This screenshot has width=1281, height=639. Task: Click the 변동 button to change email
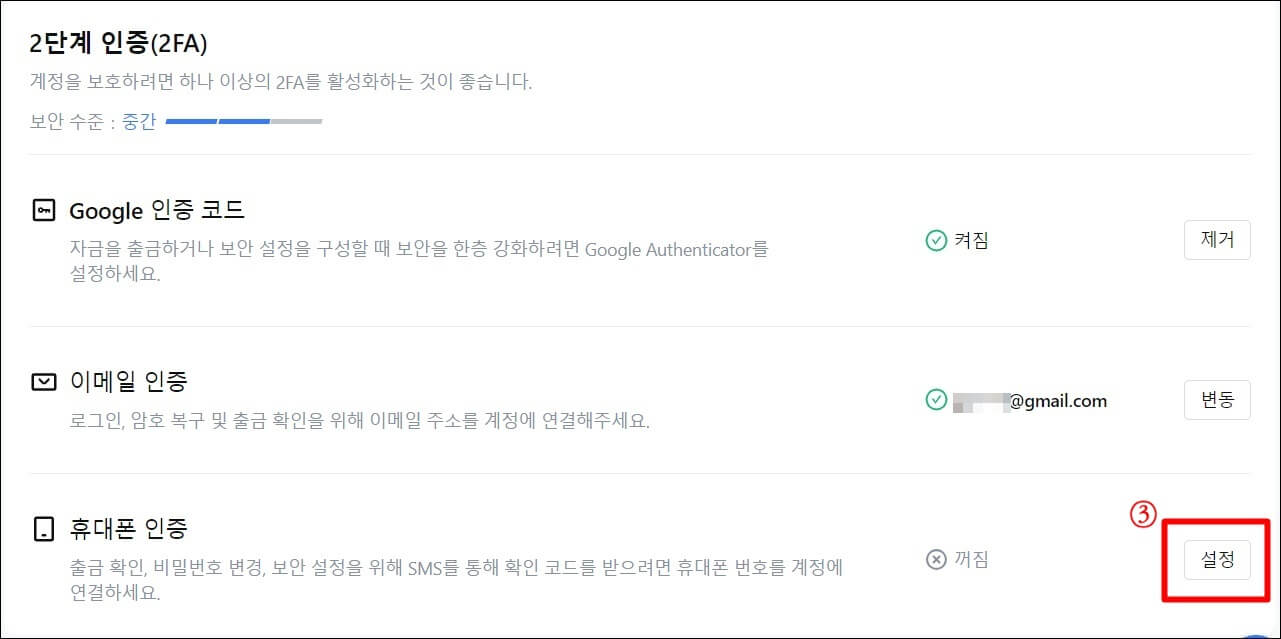point(1217,400)
